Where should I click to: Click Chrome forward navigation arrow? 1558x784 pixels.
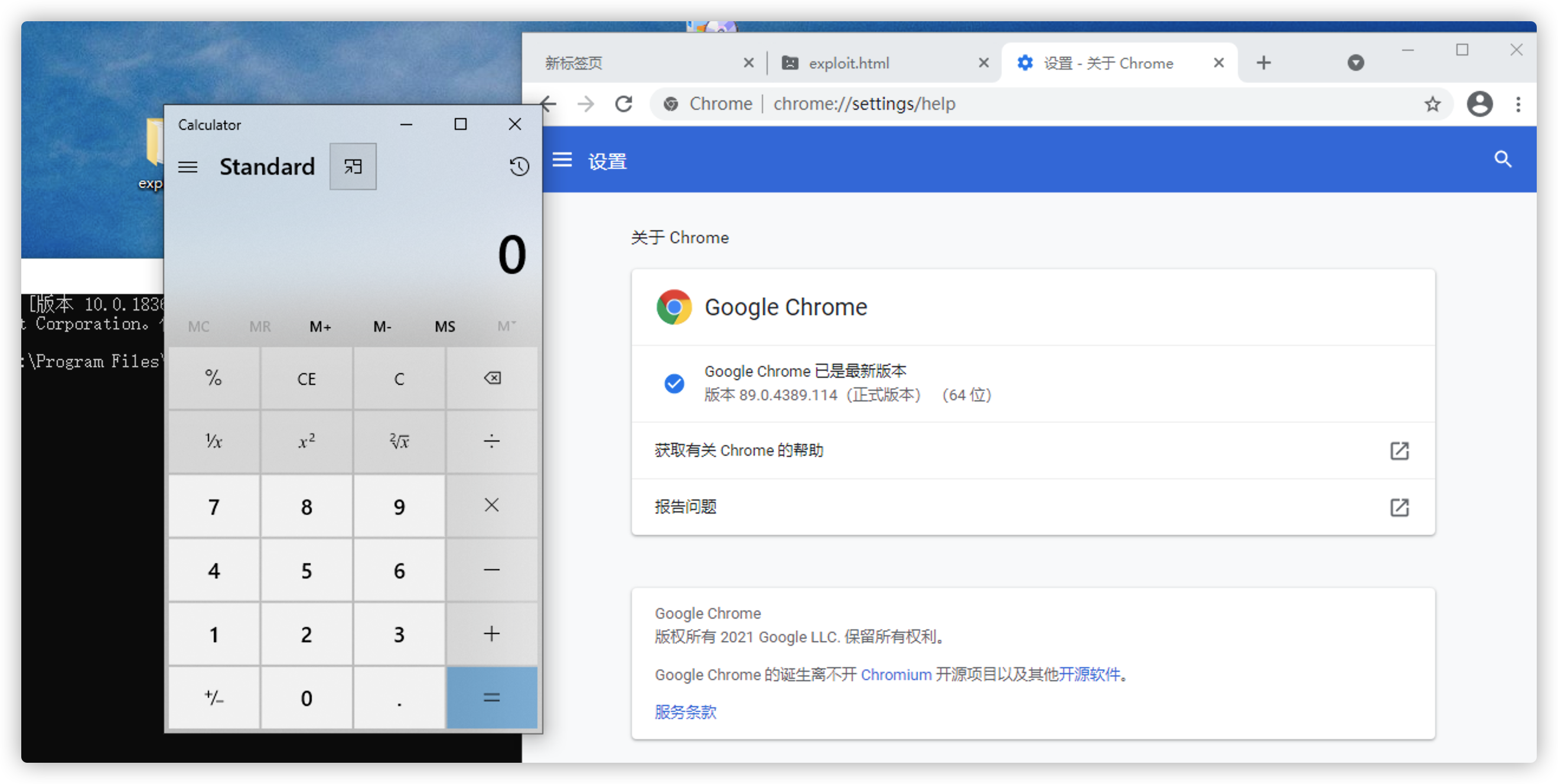coord(585,104)
